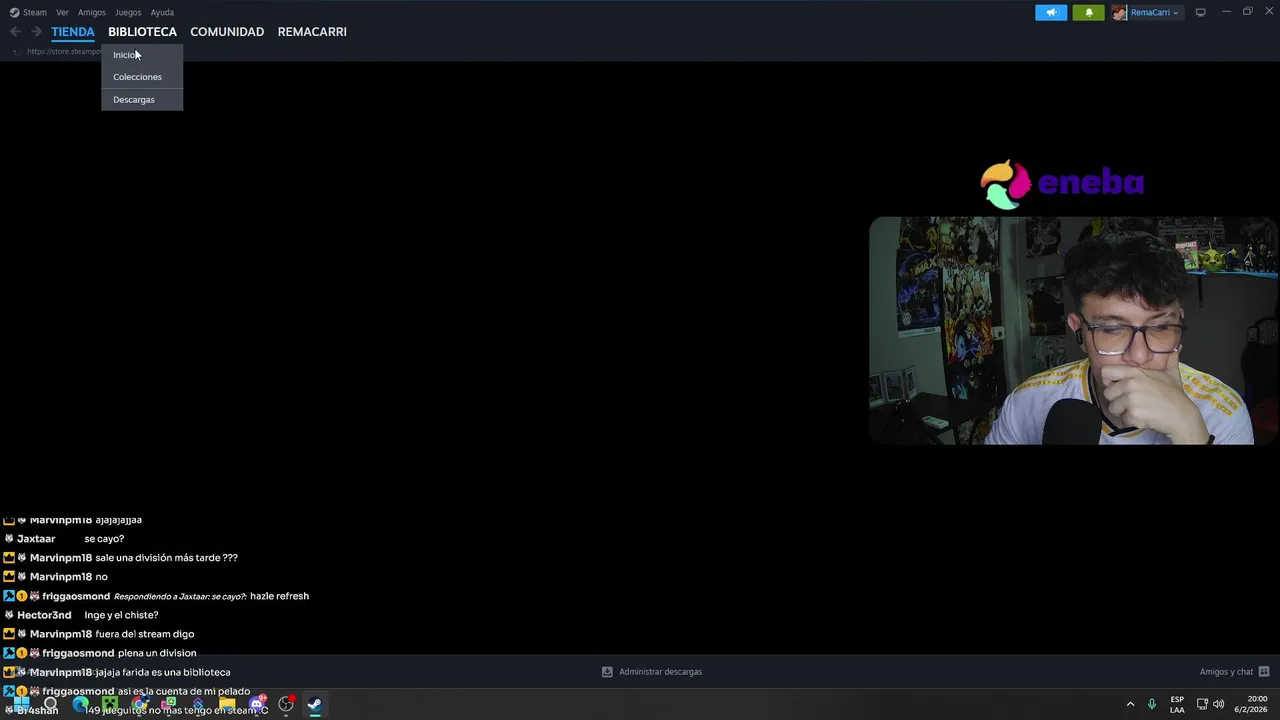Open OBS Studio from the taskbar
The height and width of the screenshot is (720, 1280).
click(x=286, y=704)
